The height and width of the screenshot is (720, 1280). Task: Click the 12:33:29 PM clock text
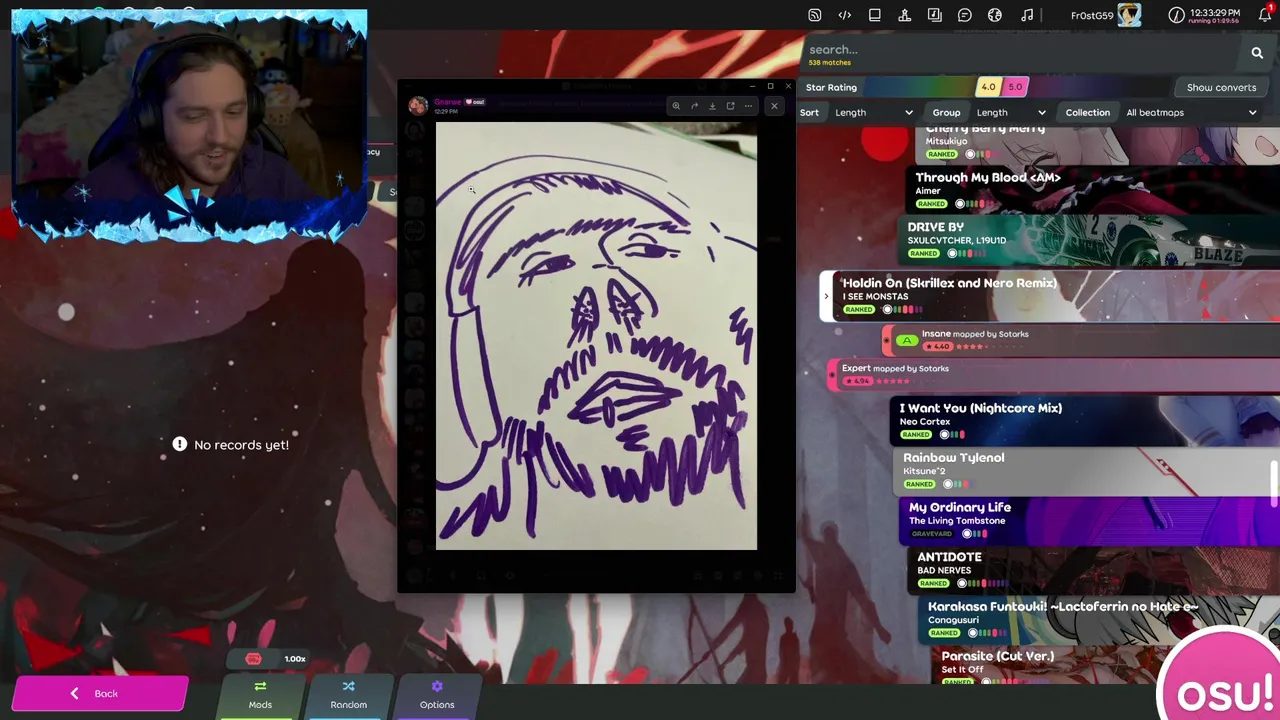pos(1215,13)
